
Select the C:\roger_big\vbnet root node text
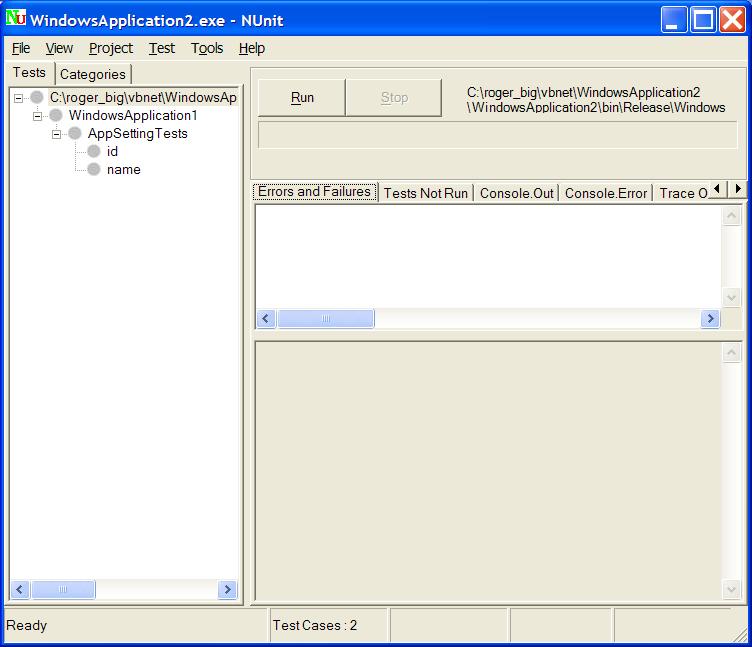143,97
